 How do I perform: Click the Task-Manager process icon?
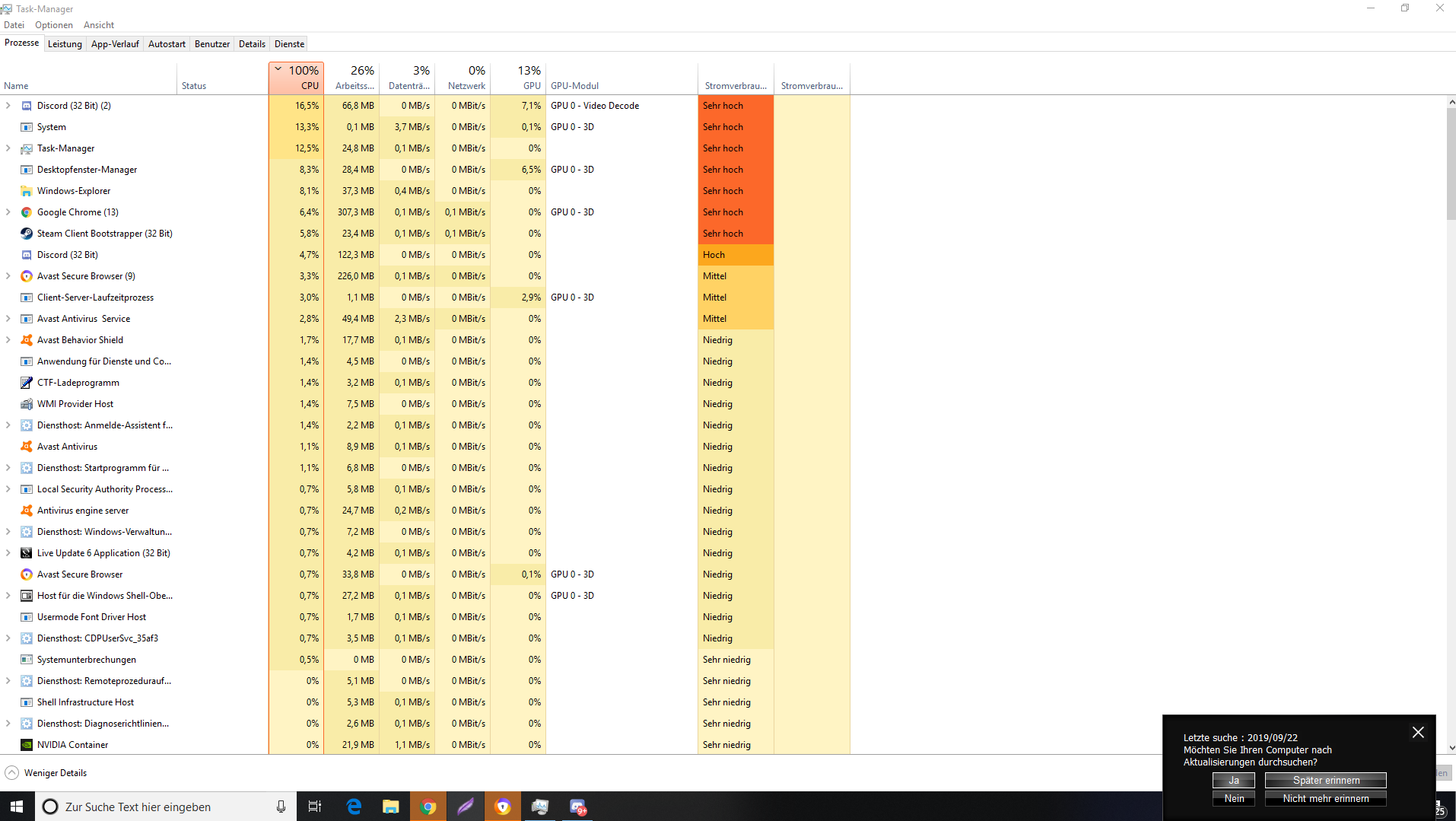27,148
